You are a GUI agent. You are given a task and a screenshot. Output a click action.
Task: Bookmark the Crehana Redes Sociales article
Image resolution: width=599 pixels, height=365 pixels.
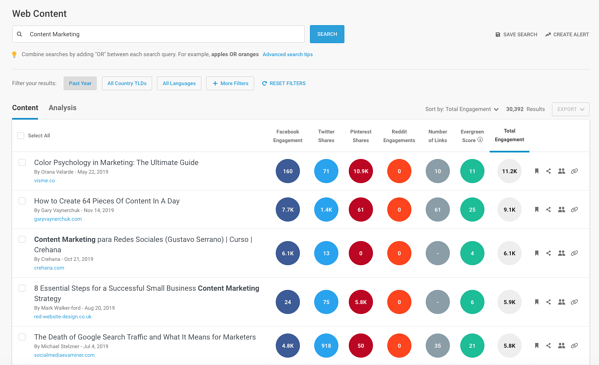click(x=536, y=253)
